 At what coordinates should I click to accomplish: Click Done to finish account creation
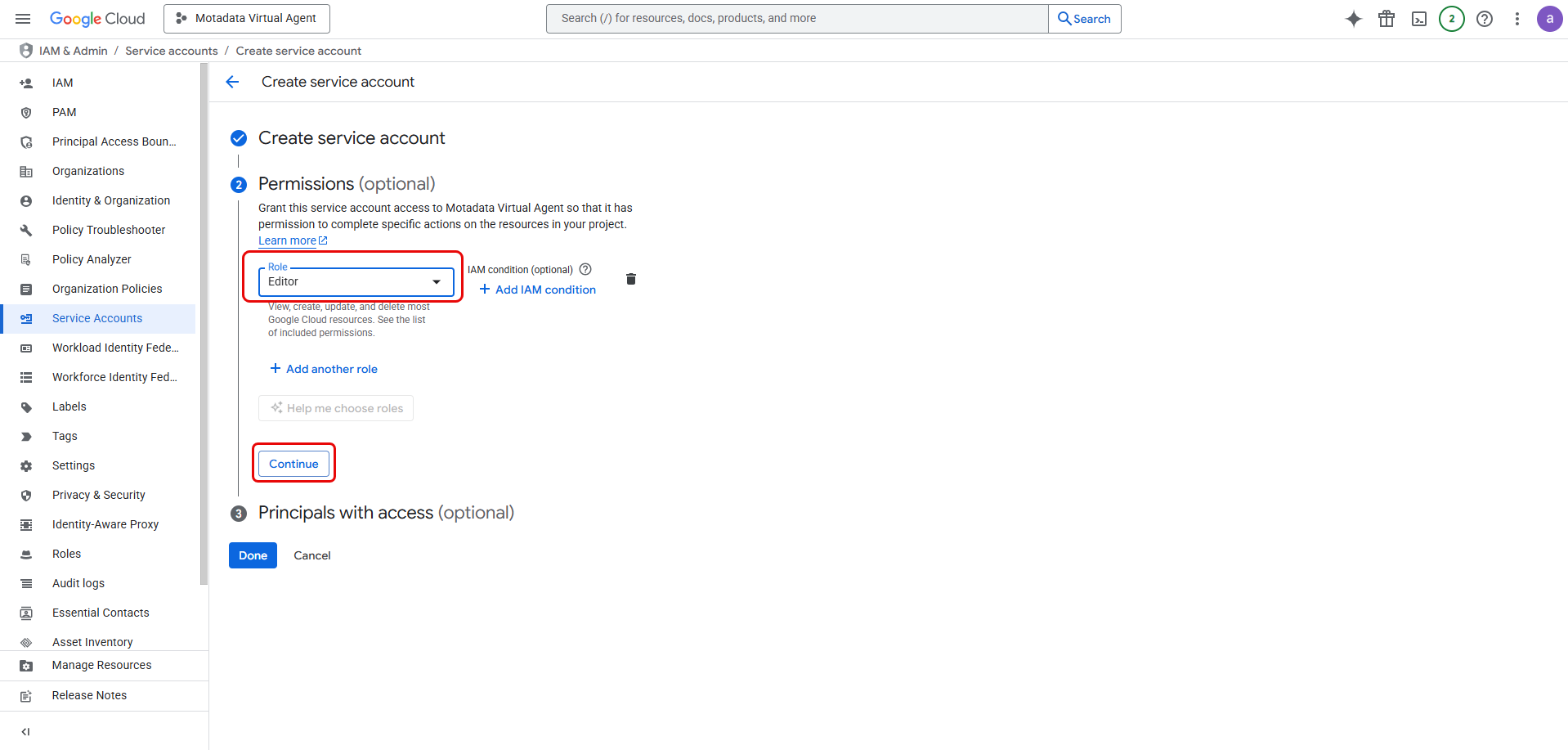[x=252, y=555]
